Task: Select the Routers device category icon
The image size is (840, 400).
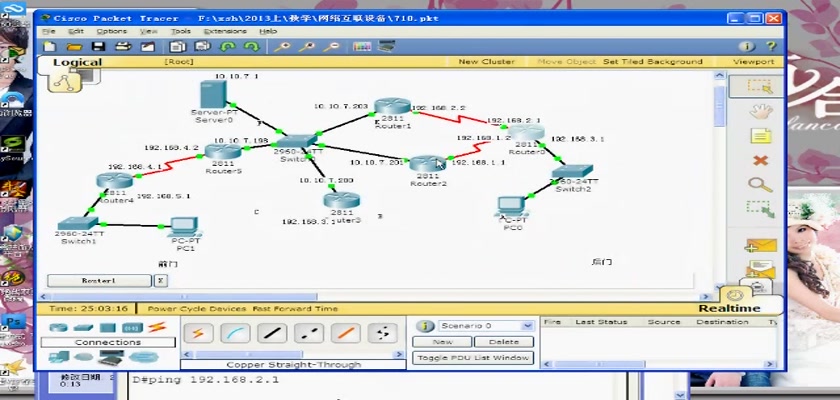Action: pos(59,327)
